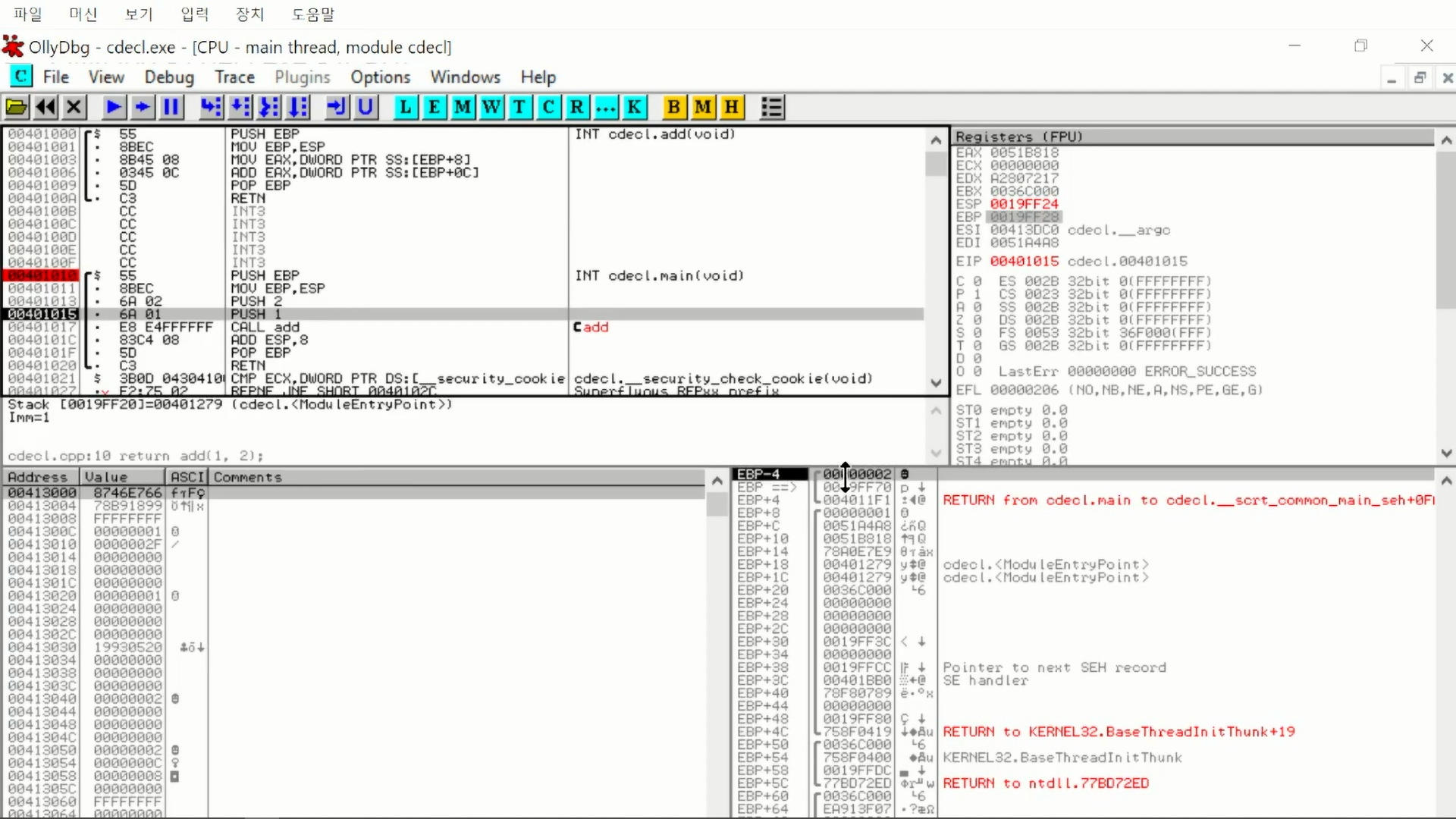Select the EIP register value 00401015
This screenshot has height=819, width=1456.
(1024, 261)
